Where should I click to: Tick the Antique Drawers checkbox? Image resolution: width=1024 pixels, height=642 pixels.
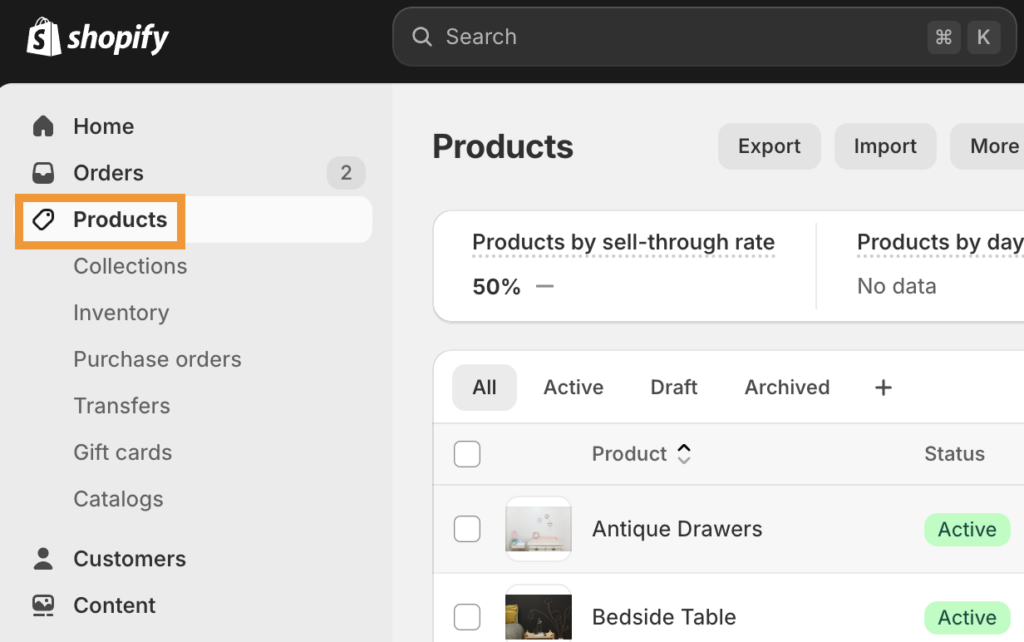click(x=467, y=529)
